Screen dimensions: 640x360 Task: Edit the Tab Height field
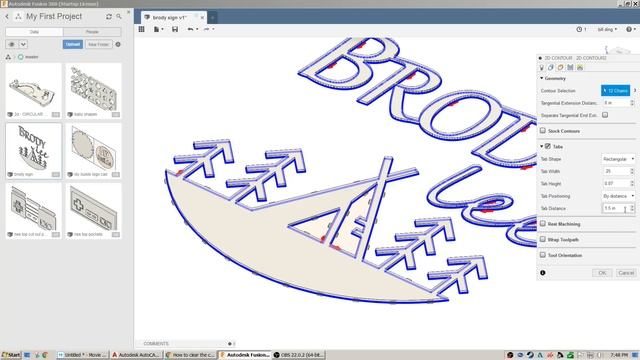(616, 183)
